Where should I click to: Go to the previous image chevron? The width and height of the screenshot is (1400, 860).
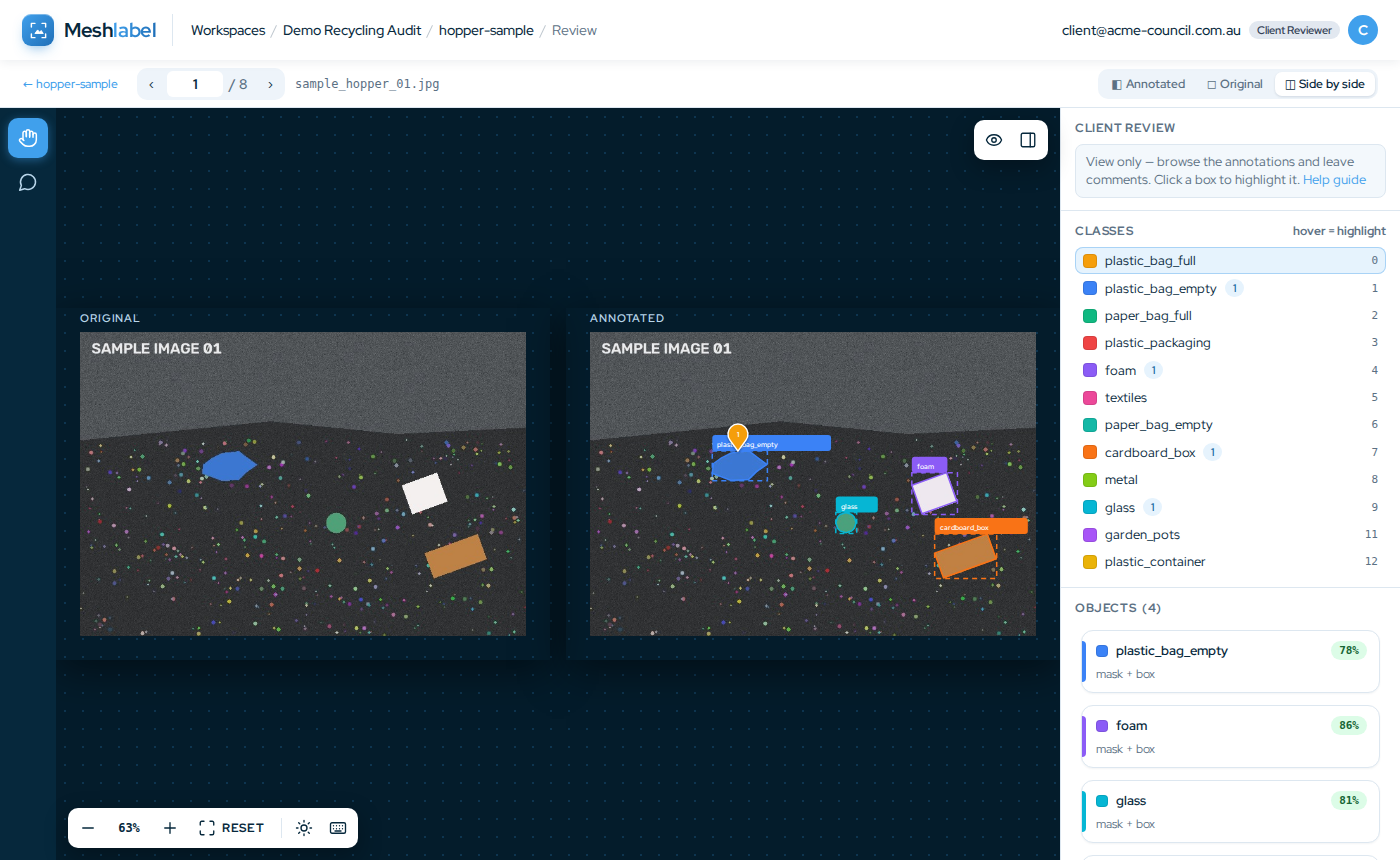(x=151, y=84)
